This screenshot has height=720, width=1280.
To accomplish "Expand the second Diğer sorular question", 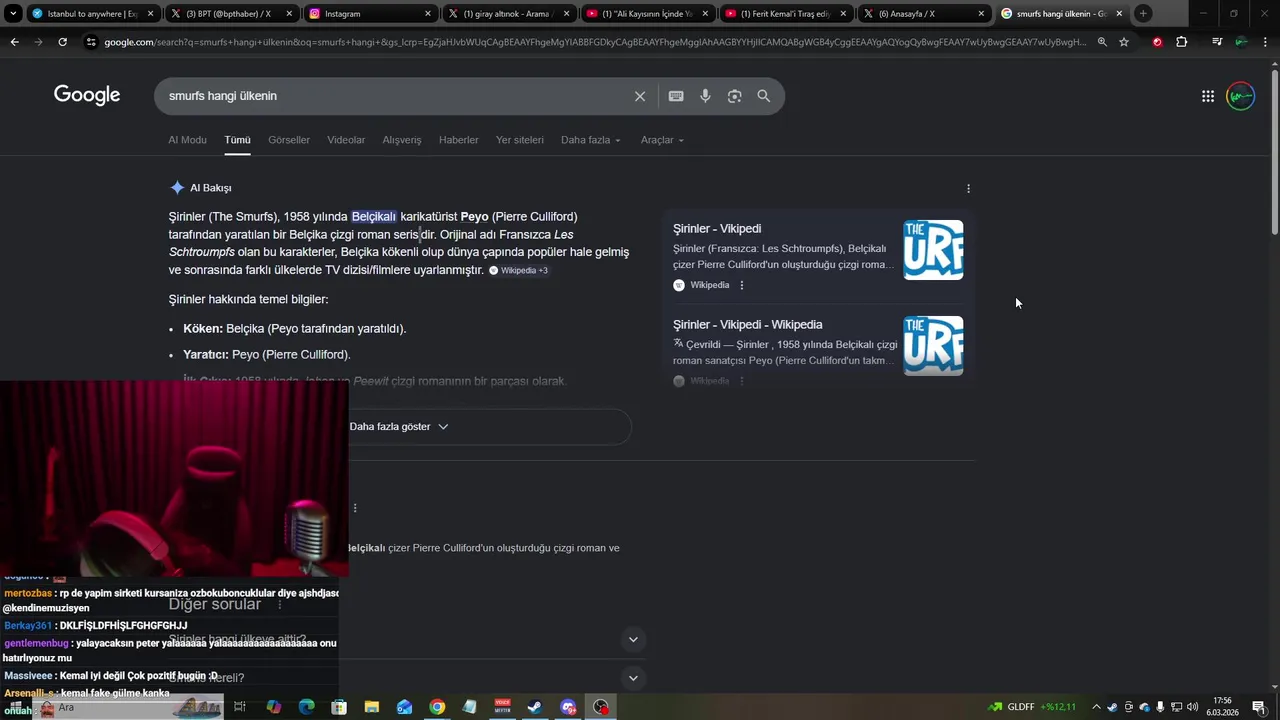I will click(632, 678).
